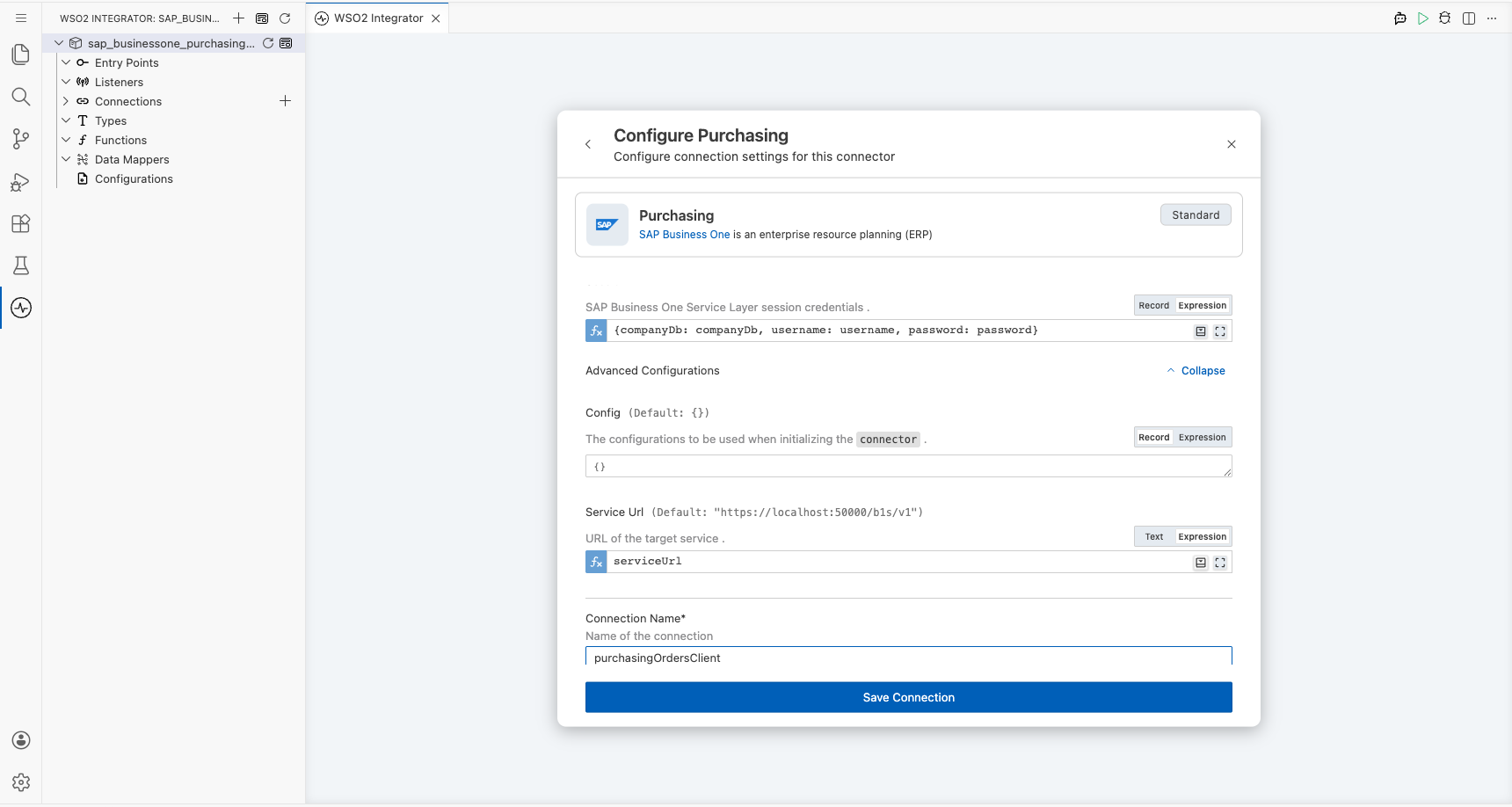This screenshot has width=1512, height=807.
Task: Open Configurations in the project tree
Action: (x=134, y=179)
